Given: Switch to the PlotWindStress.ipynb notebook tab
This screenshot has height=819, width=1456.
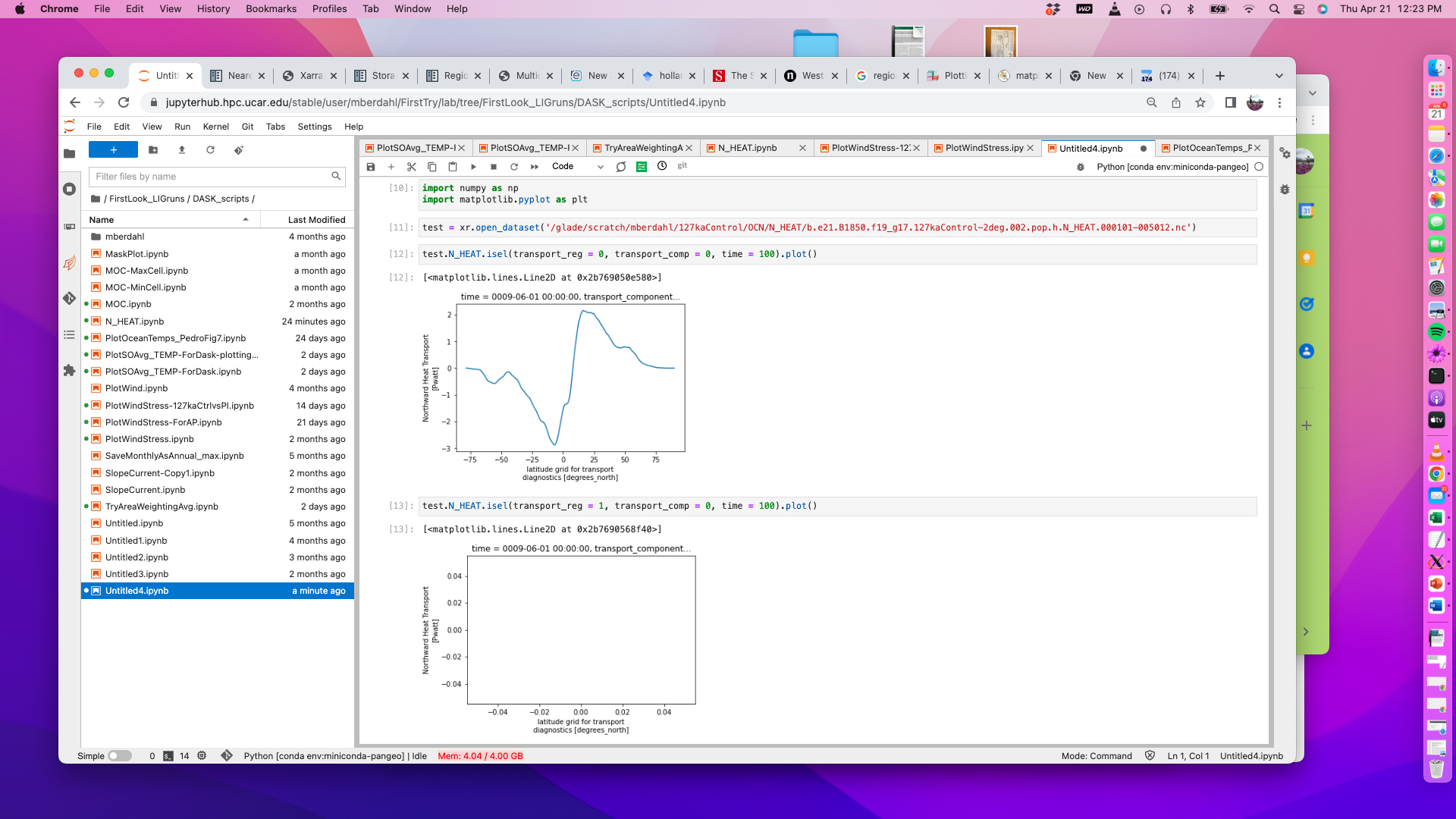Looking at the screenshot, I should point(984,148).
